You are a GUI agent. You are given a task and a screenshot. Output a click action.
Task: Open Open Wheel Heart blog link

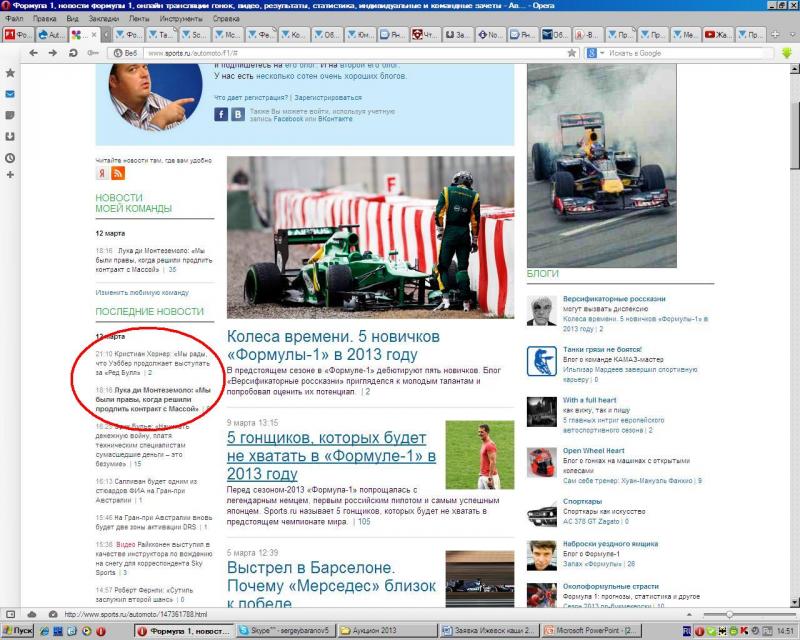593,451
